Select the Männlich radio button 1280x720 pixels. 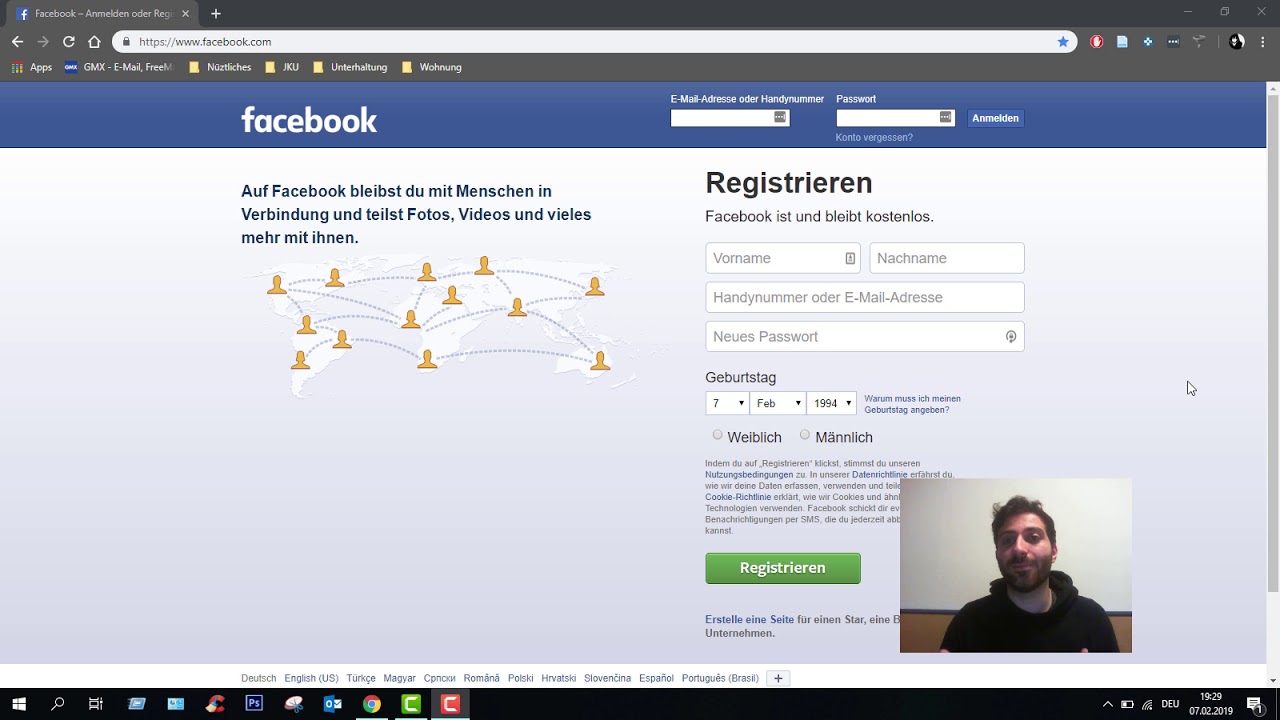[805, 435]
